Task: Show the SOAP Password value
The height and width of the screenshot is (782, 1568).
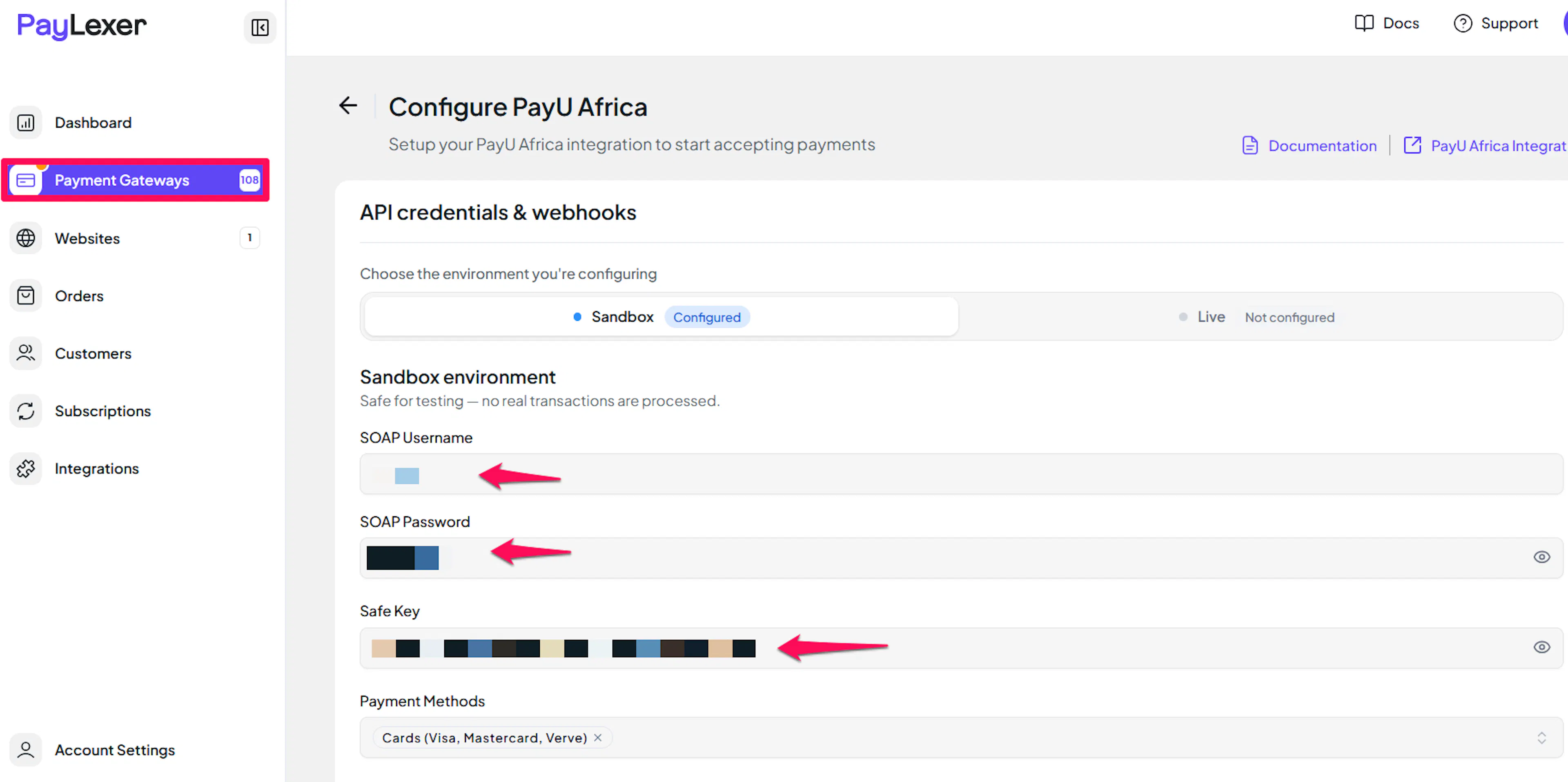Action: [x=1541, y=558]
